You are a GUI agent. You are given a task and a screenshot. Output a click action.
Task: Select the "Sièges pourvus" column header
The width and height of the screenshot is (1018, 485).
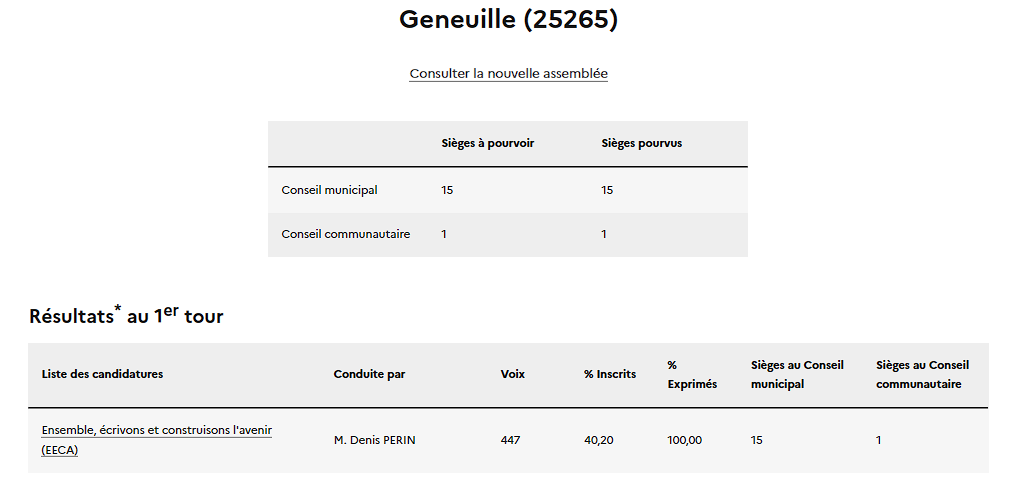tap(641, 143)
